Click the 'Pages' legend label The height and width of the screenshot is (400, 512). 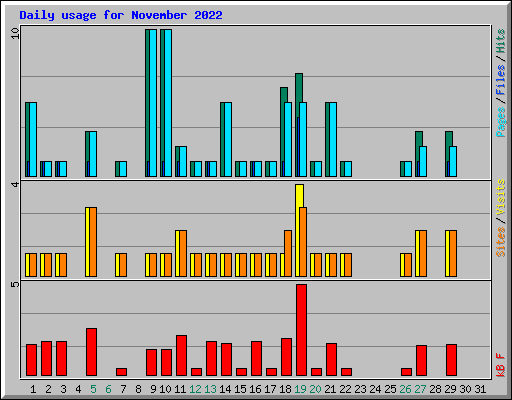pos(500,122)
